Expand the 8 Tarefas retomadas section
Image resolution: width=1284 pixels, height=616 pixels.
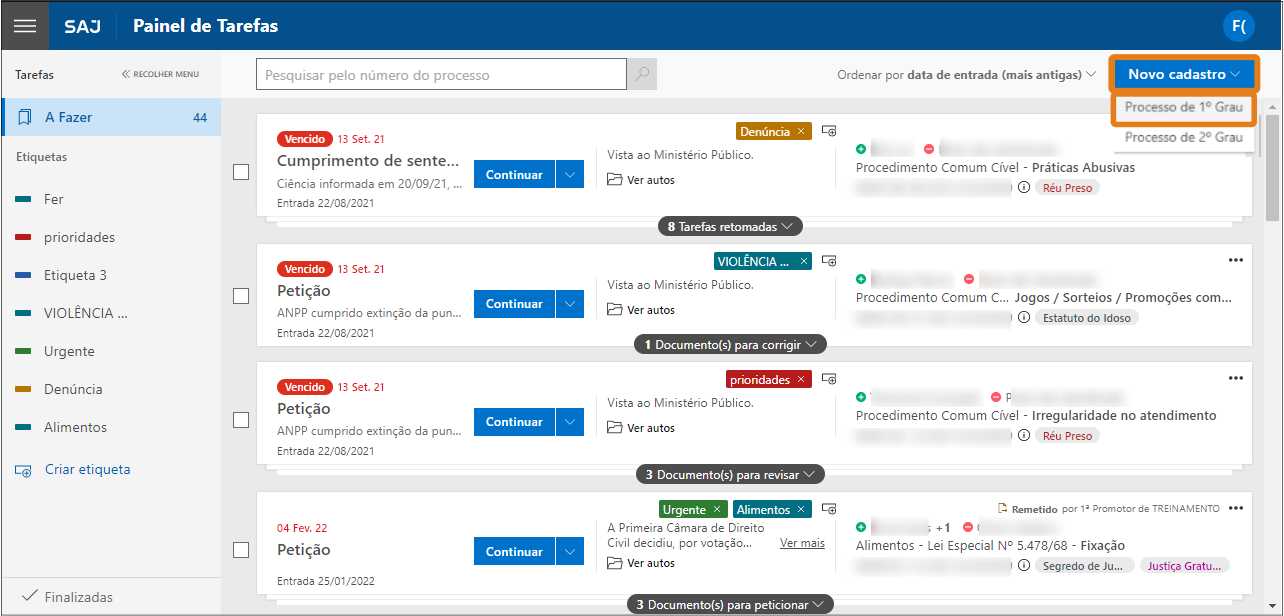click(730, 227)
